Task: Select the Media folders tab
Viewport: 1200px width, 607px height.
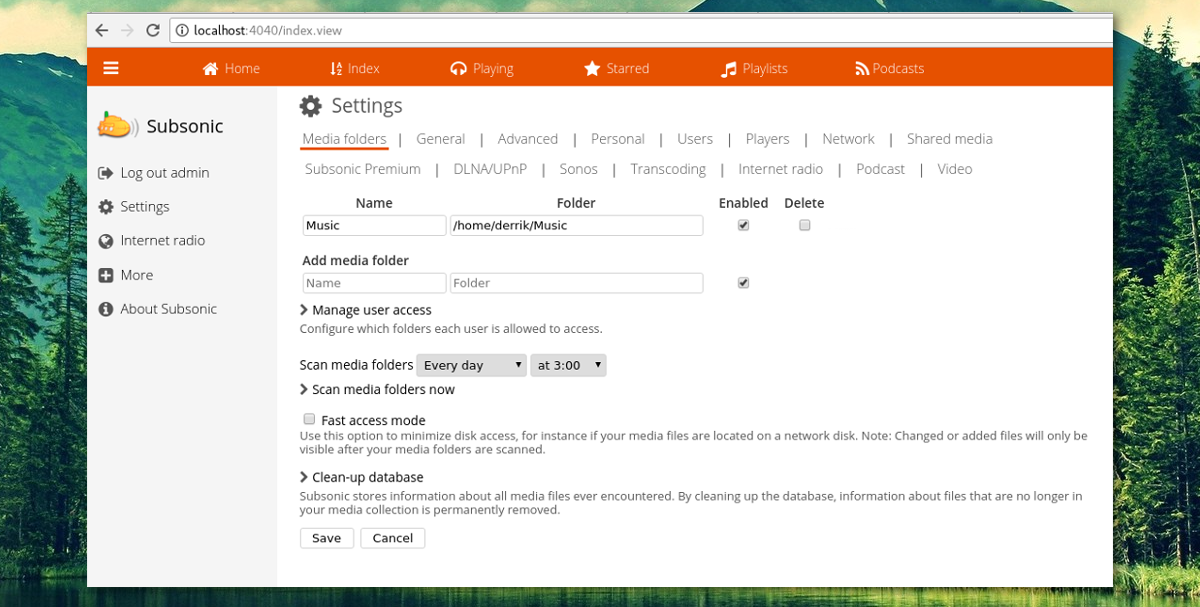Action: (344, 139)
